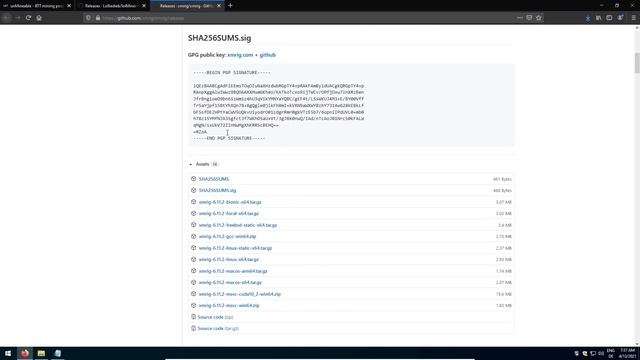Go to browser home page icon
Screen dimensions: 640x360
pyautogui.click(x=39, y=18)
